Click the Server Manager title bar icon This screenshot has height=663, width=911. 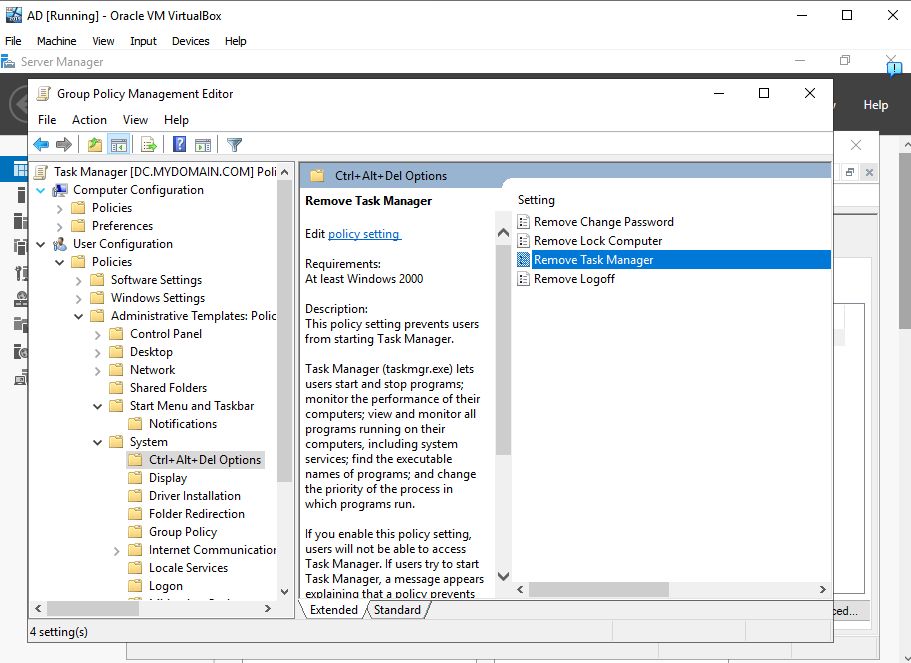8,62
